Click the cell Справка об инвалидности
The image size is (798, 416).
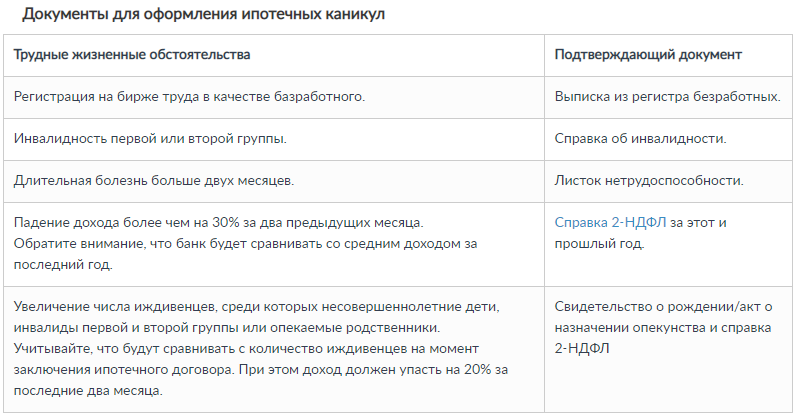click(x=668, y=139)
